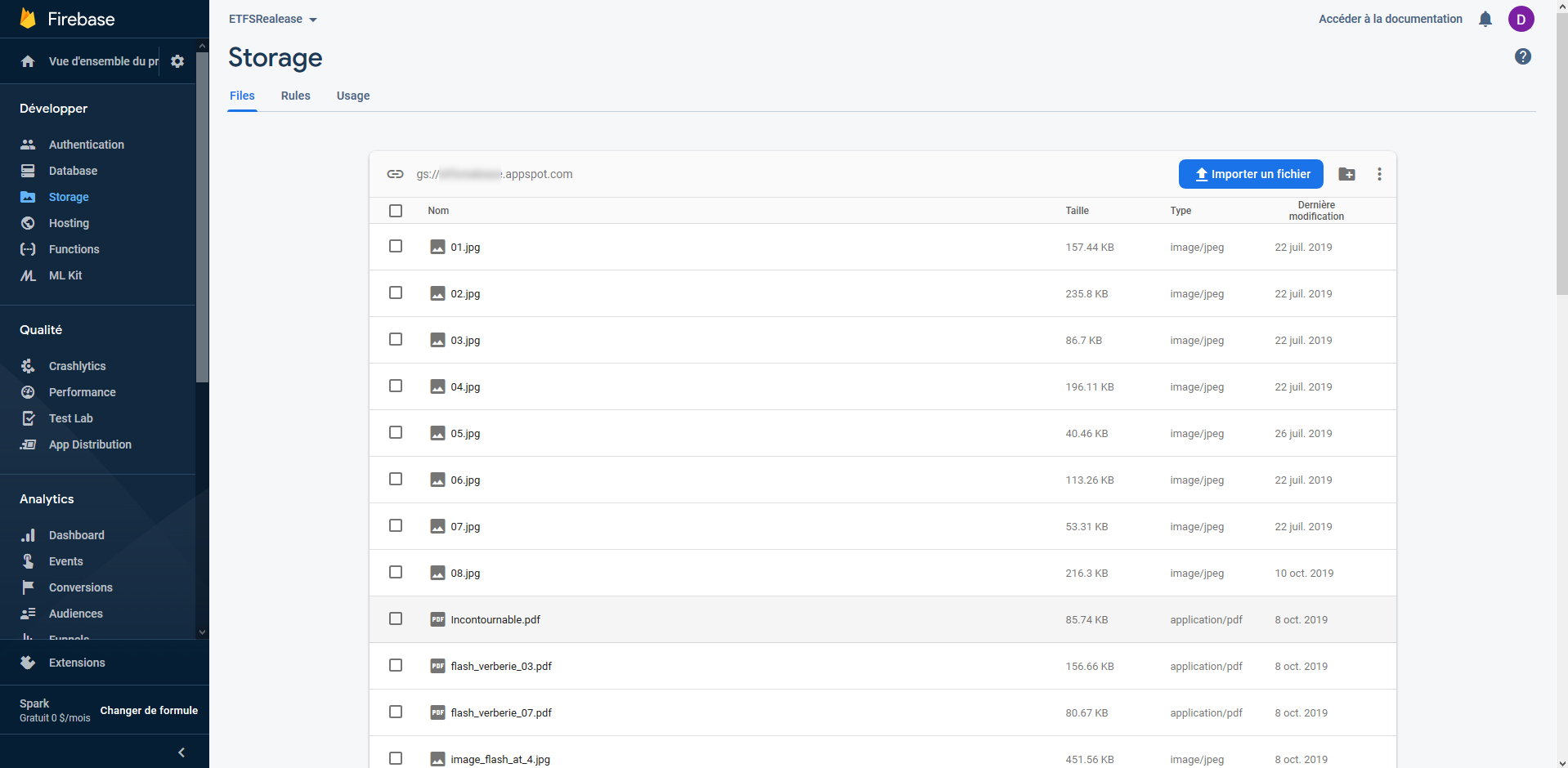Image resolution: width=1568 pixels, height=768 pixels.
Task: Open project overview home icon
Action: click(x=28, y=61)
